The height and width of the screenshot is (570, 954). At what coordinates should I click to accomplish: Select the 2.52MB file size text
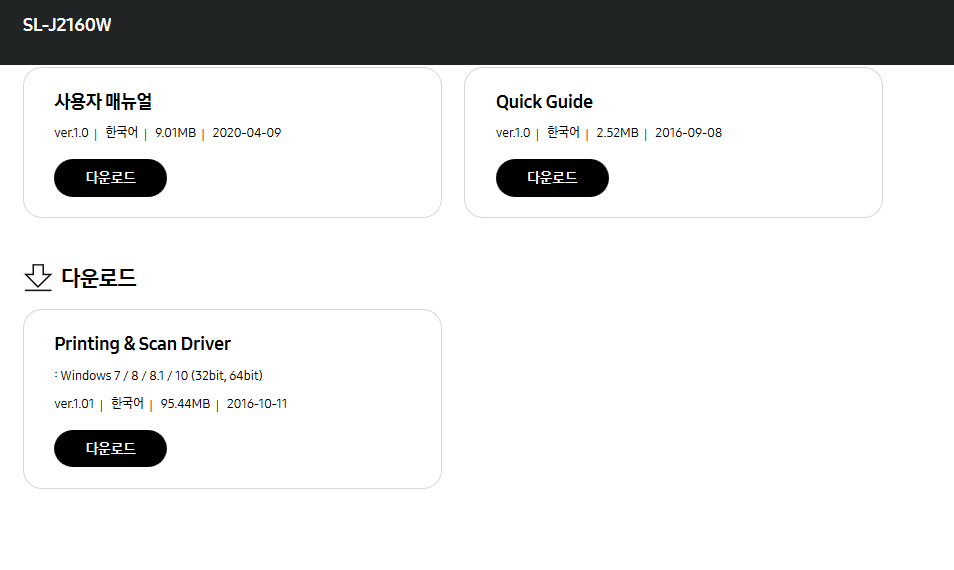point(618,133)
